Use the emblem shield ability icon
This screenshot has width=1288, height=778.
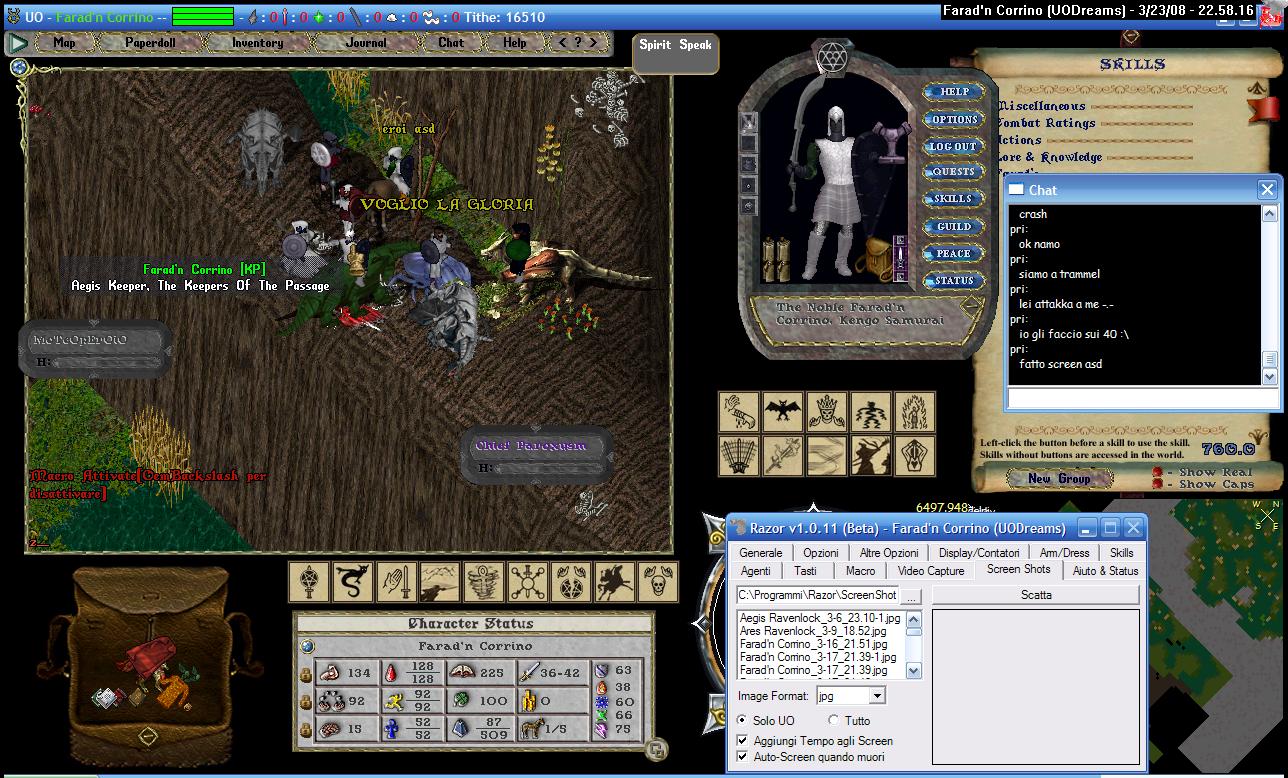coord(914,456)
